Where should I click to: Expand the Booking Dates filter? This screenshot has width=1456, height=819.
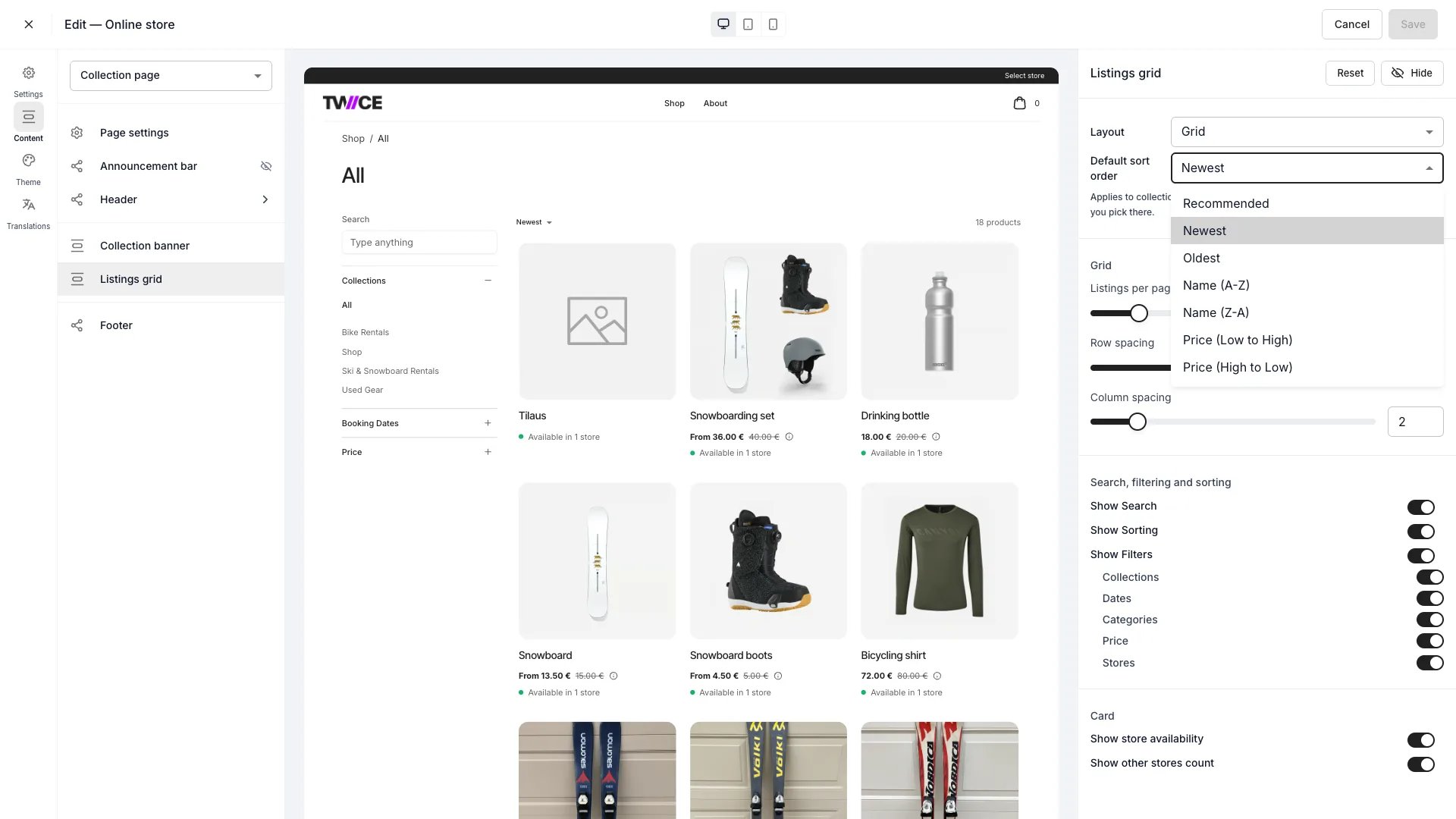(x=419, y=423)
